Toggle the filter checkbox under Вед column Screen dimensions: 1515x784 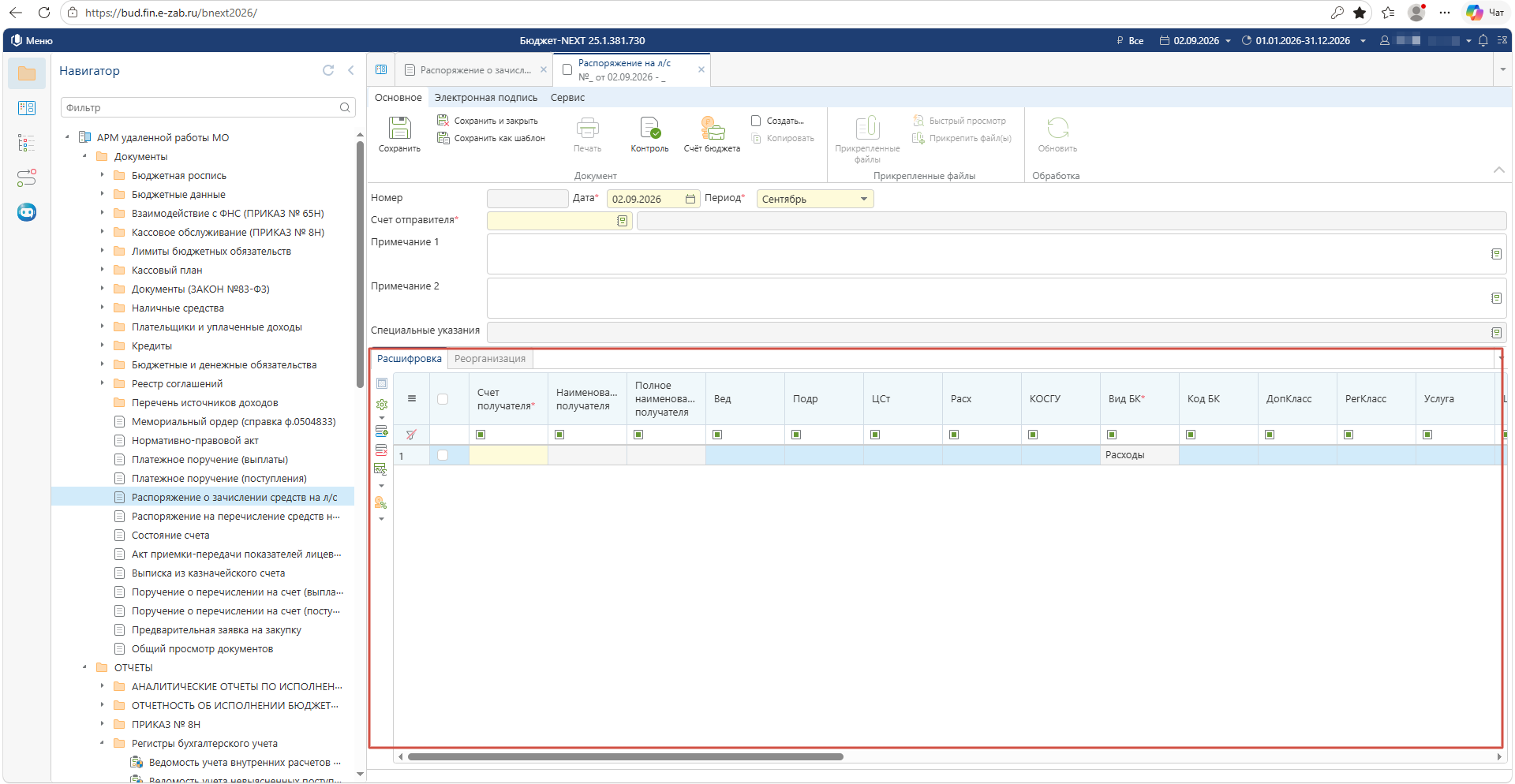(x=717, y=435)
